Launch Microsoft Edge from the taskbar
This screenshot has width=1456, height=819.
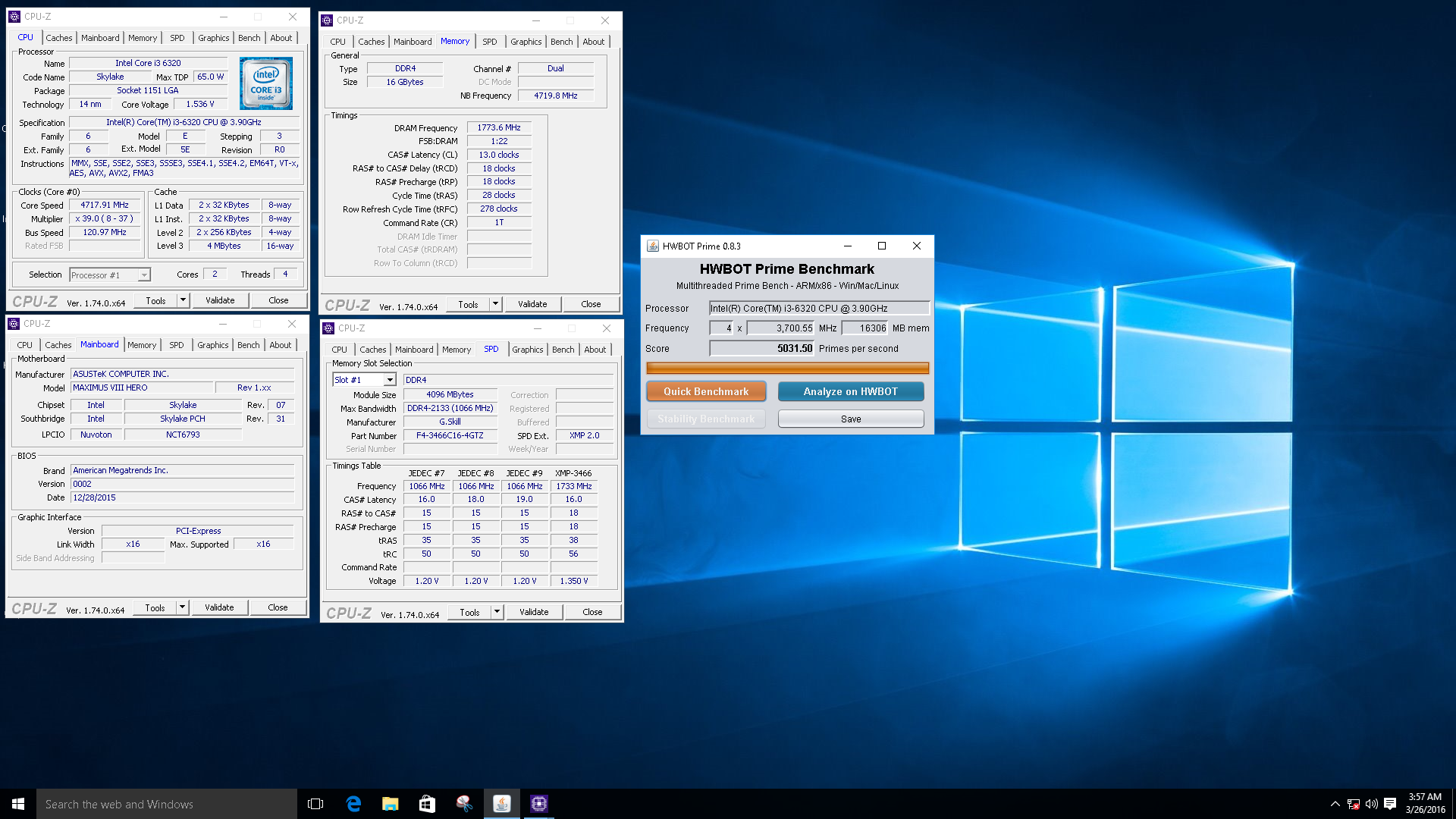[x=353, y=804]
